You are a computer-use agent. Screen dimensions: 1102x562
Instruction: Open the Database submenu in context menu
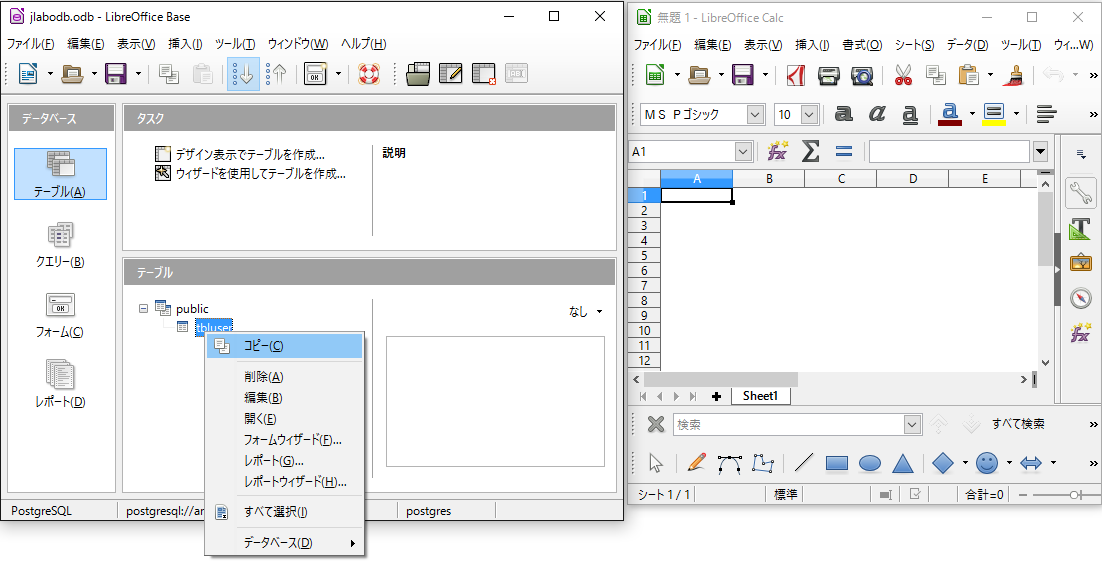[x=285, y=542]
